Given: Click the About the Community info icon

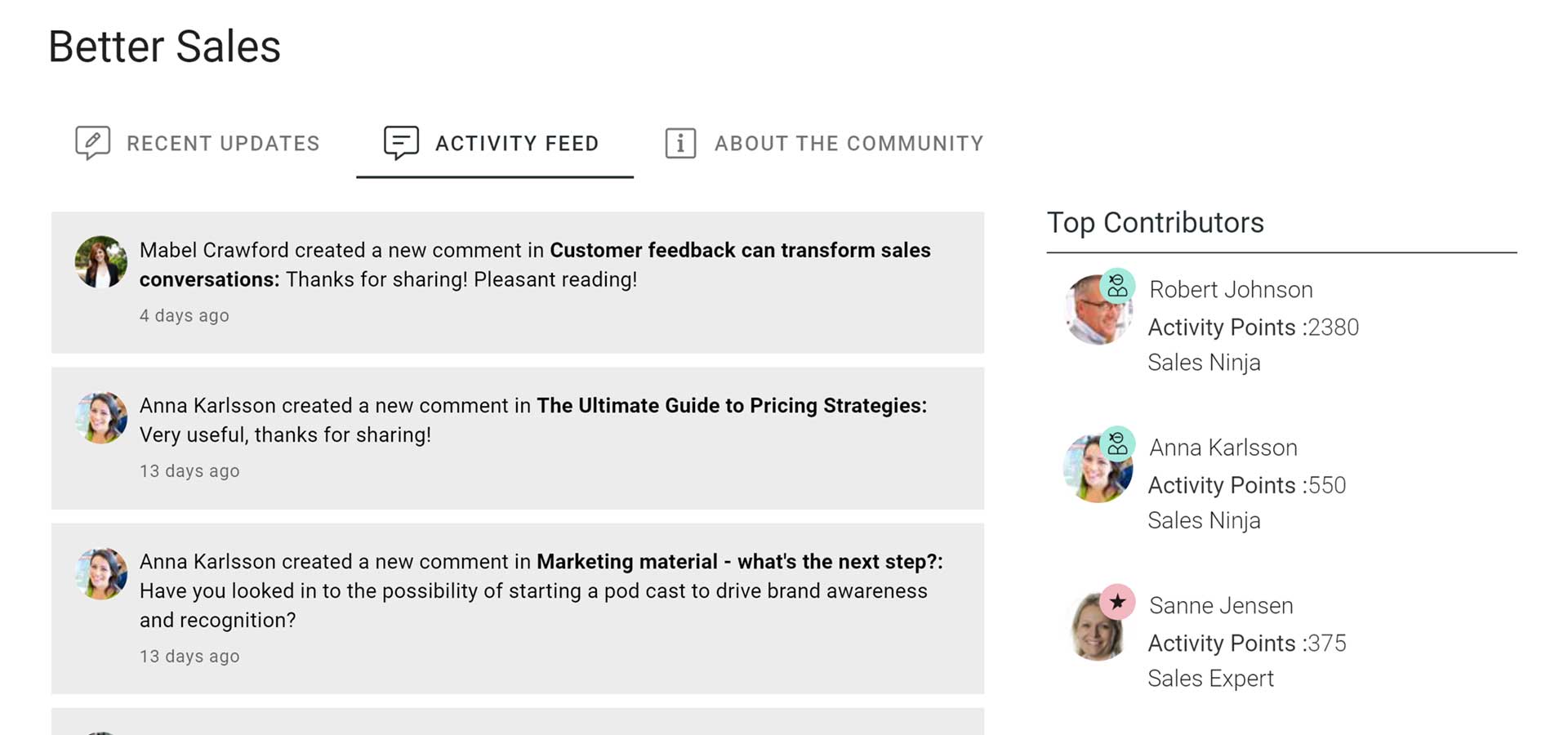Looking at the screenshot, I should [x=680, y=143].
